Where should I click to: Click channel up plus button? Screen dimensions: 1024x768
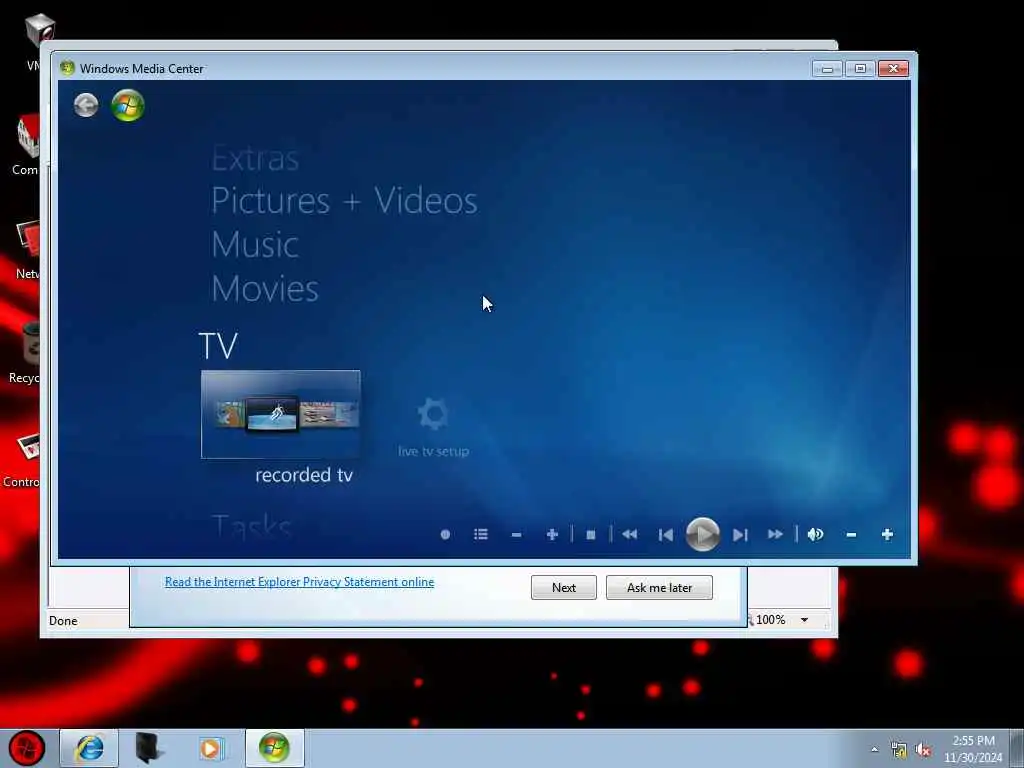552,534
